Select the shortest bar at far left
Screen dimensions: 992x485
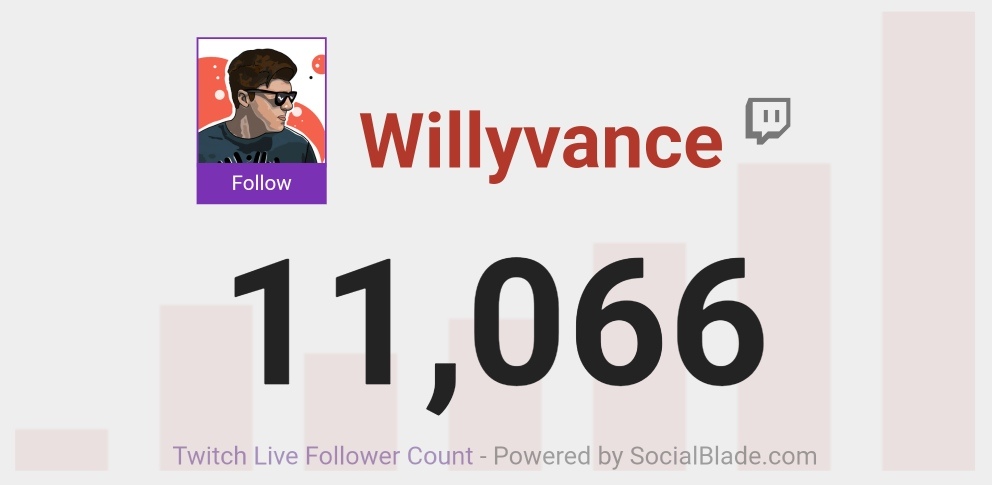(x=61, y=450)
